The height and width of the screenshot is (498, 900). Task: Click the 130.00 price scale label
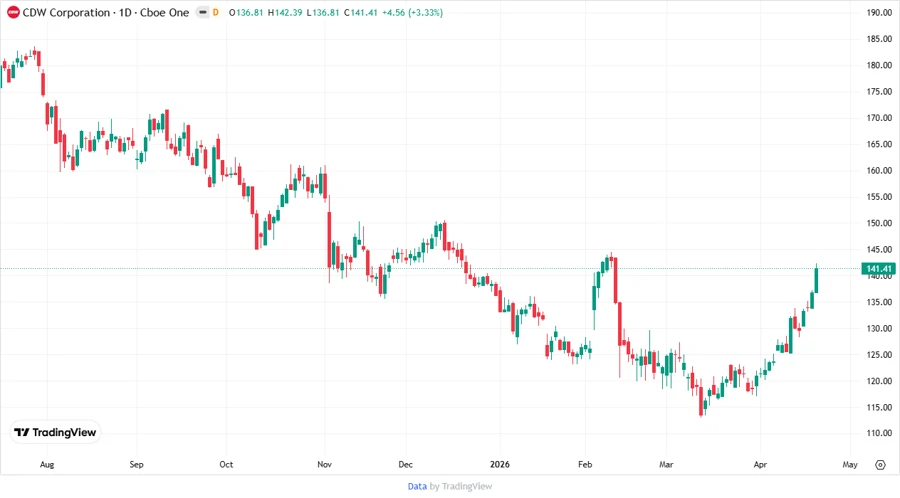[x=879, y=329]
